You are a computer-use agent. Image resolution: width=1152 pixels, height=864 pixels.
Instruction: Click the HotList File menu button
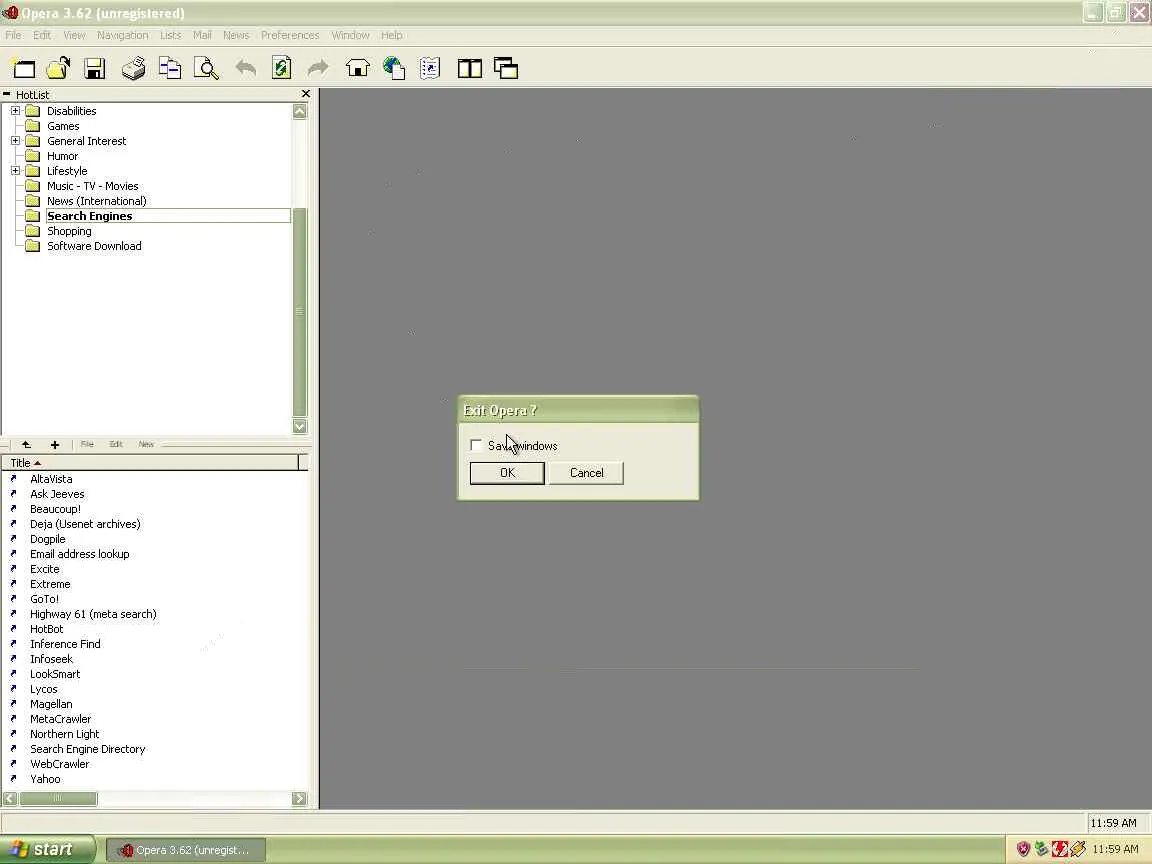point(87,444)
